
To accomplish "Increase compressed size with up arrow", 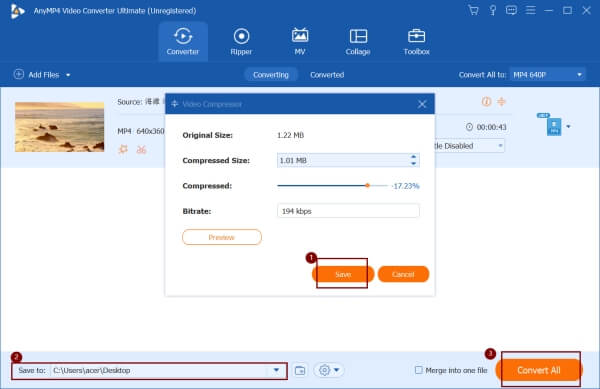I will click(x=413, y=157).
